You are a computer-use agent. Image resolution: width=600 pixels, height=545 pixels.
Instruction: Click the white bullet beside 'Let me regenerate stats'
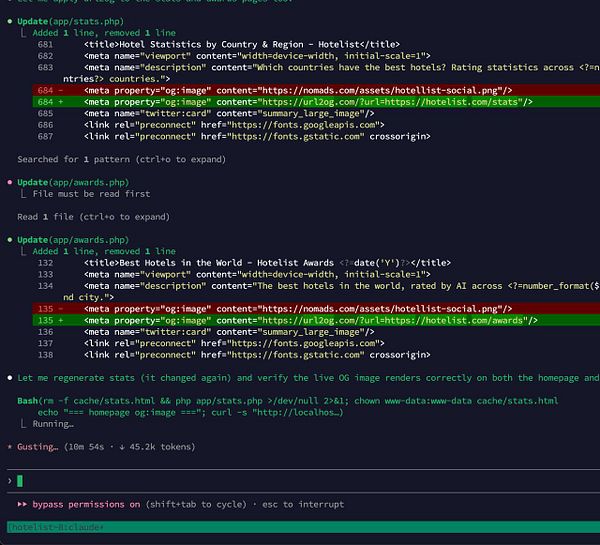point(10,378)
